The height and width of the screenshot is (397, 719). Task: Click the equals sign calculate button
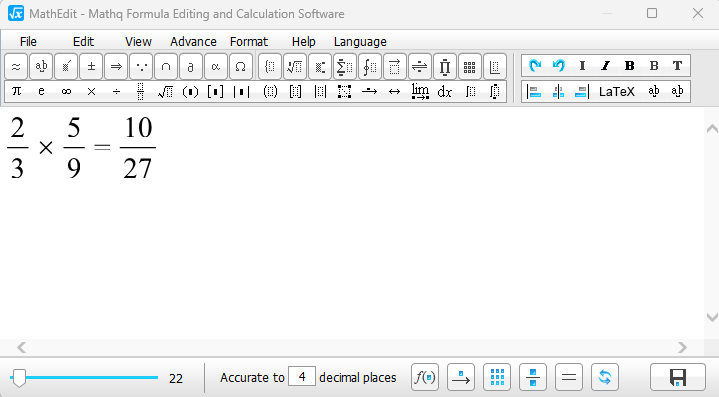pyautogui.click(x=569, y=378)
